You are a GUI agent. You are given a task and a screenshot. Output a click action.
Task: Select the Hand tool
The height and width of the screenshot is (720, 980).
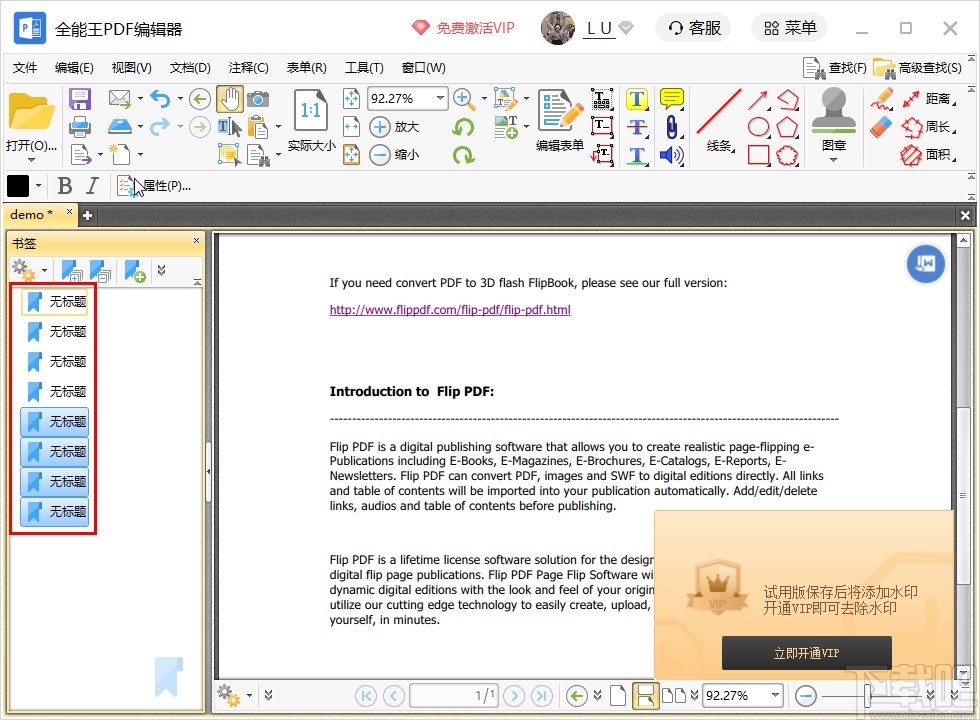(x=229, y=99)
